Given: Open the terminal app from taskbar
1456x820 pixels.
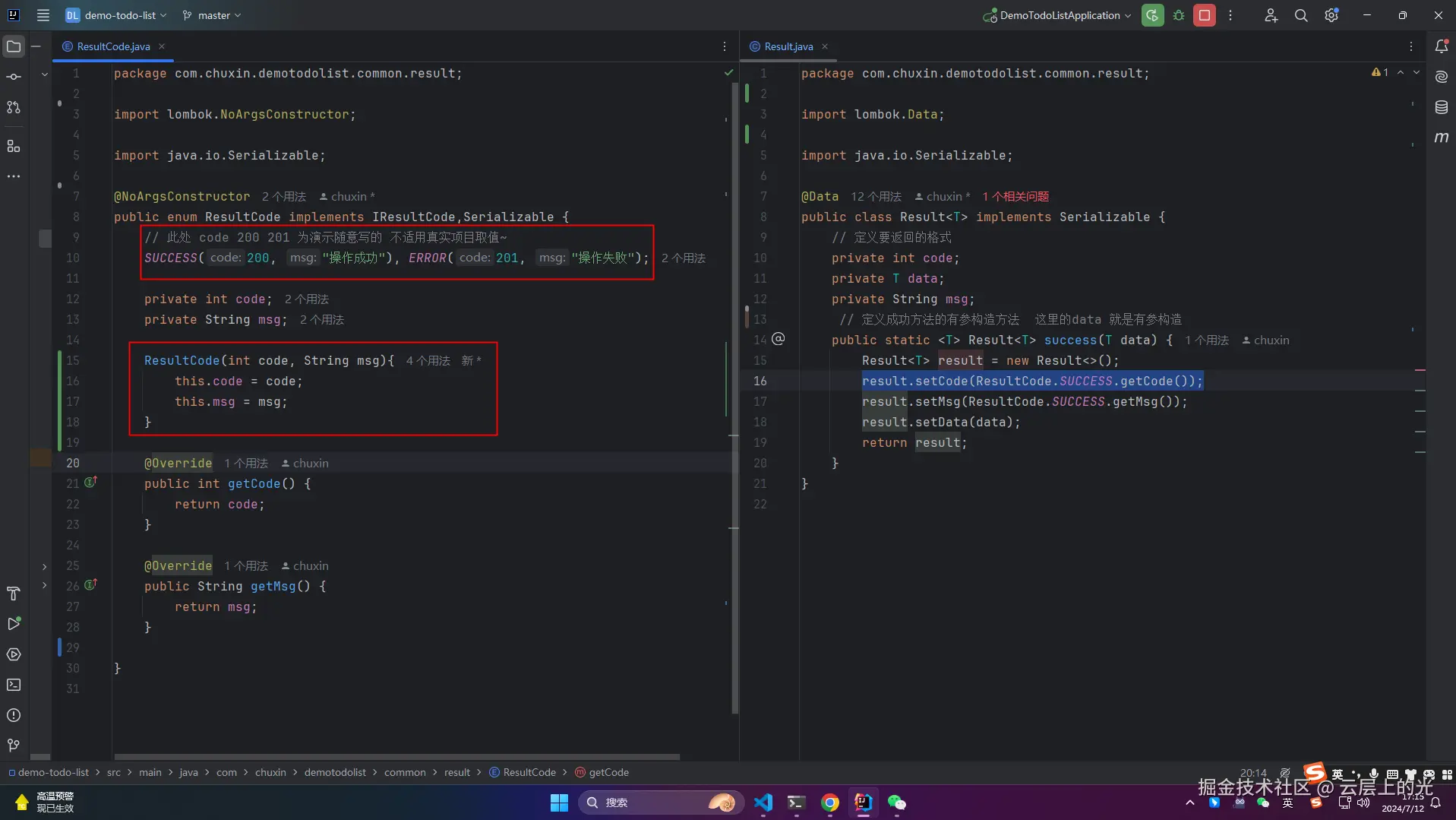Looking at the screenshot, I should coord(797,803).
